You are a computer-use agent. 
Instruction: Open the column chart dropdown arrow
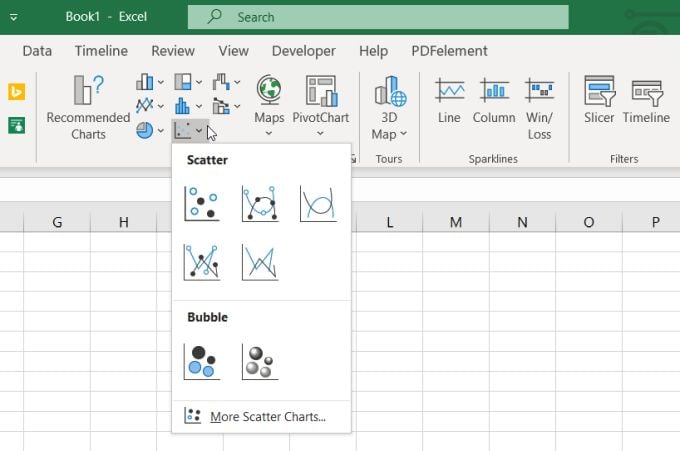(x=160, y=82)
